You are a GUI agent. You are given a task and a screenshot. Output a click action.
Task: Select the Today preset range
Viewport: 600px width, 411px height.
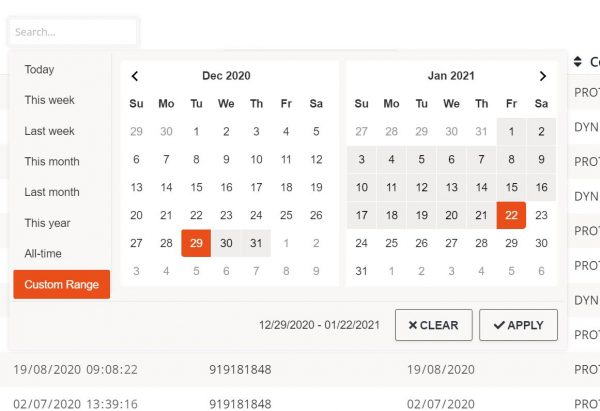[x=40, y=70]
